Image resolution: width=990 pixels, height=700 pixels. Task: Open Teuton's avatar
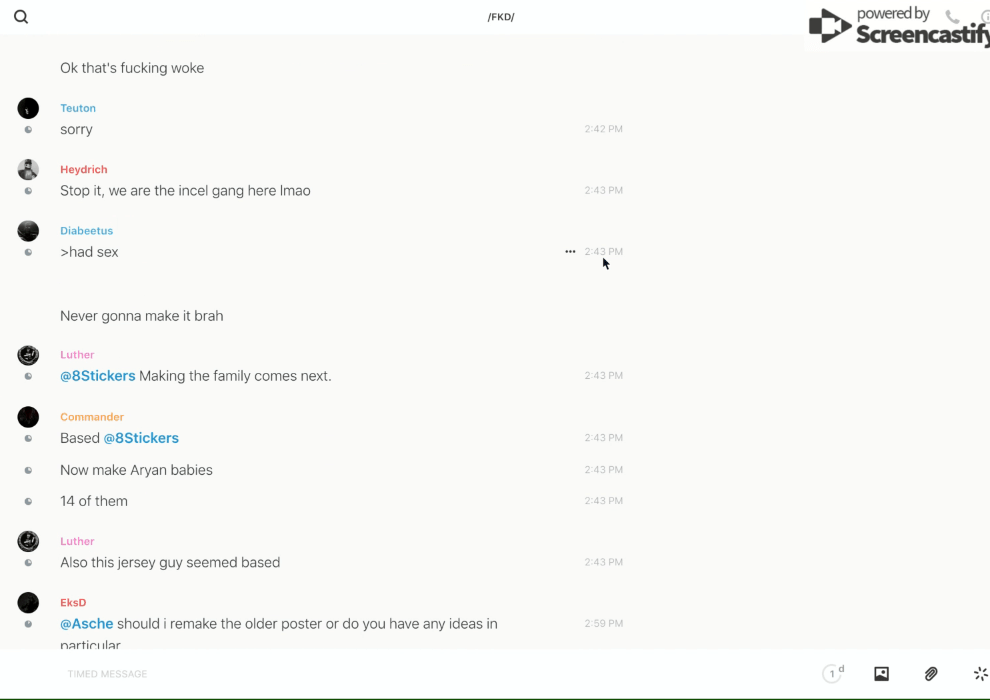[28, 108]
